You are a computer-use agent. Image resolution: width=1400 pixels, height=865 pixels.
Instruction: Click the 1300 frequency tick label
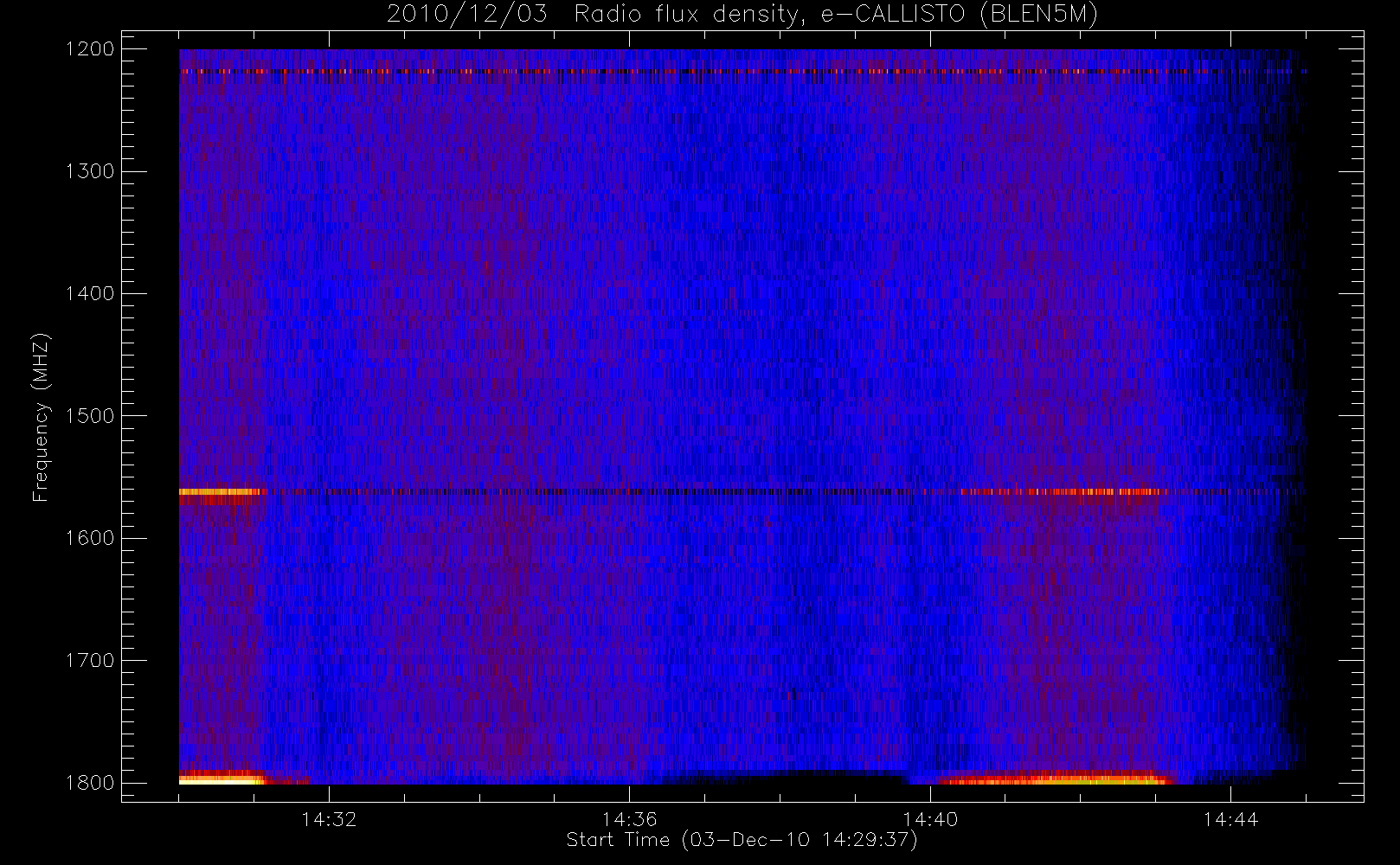coord(90,171)
